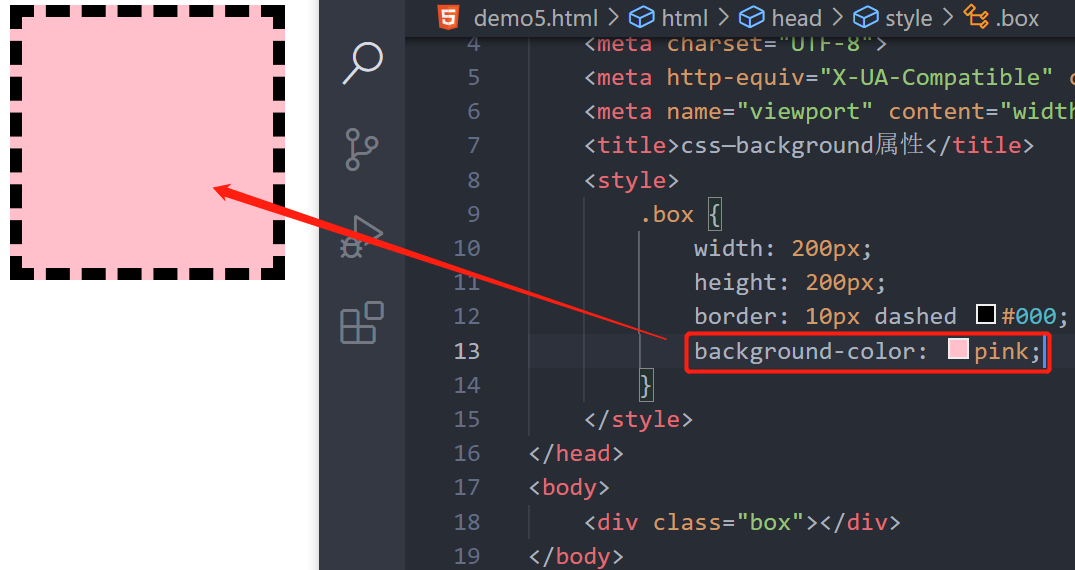Click line number 18 in gutter
Screen dimensions: 1075x570
coord(467,522)
